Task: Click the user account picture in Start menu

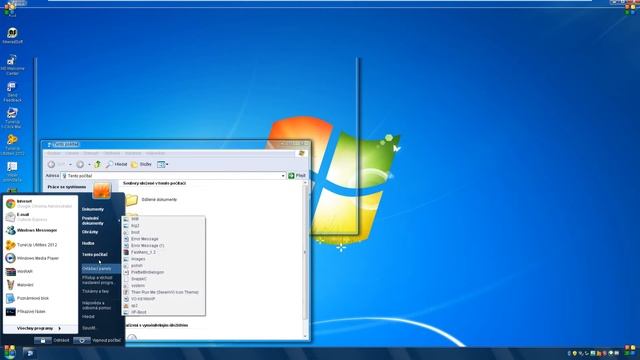Action: [102, 190]
